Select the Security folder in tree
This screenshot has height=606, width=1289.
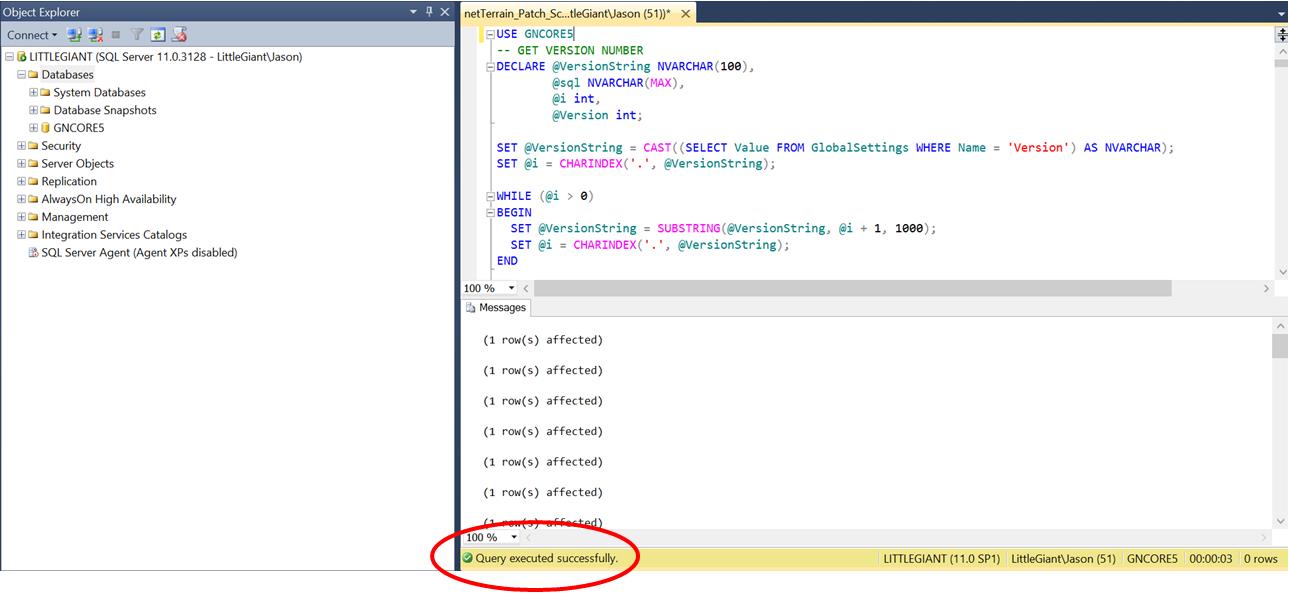click(x=60, y=146)
